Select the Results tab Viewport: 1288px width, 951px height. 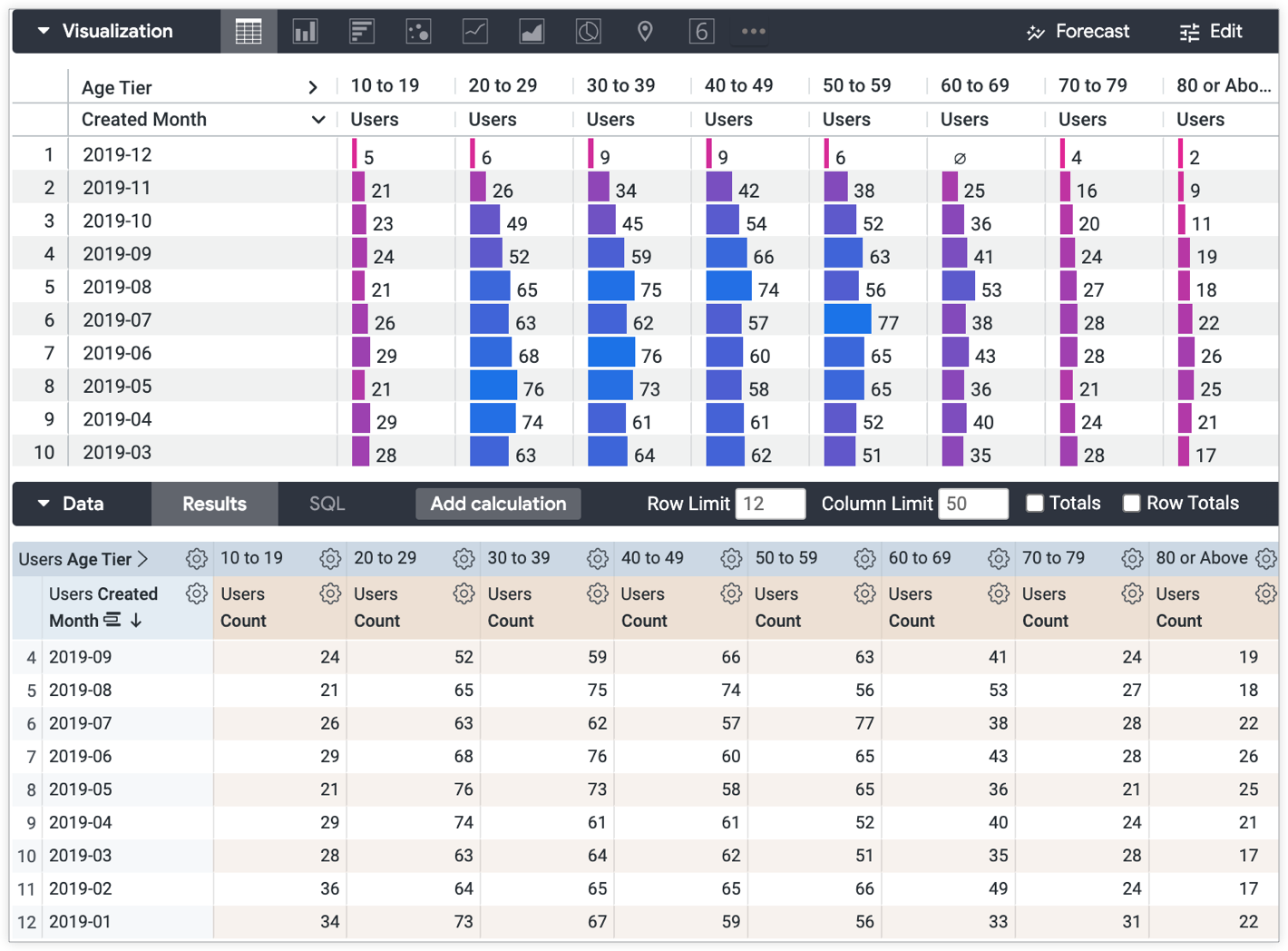(214, 504)
